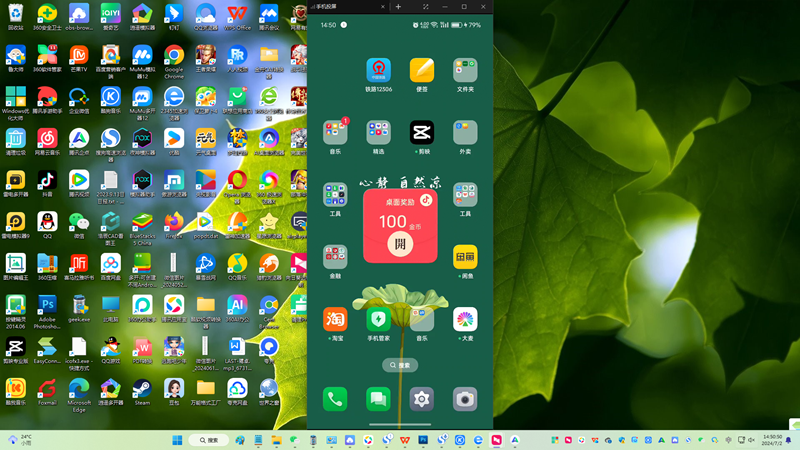Open WPS from the taskbar
Image resolution: width=800 pixels, height=450 pixels.
pyautogui.click(x=405, y=440)
